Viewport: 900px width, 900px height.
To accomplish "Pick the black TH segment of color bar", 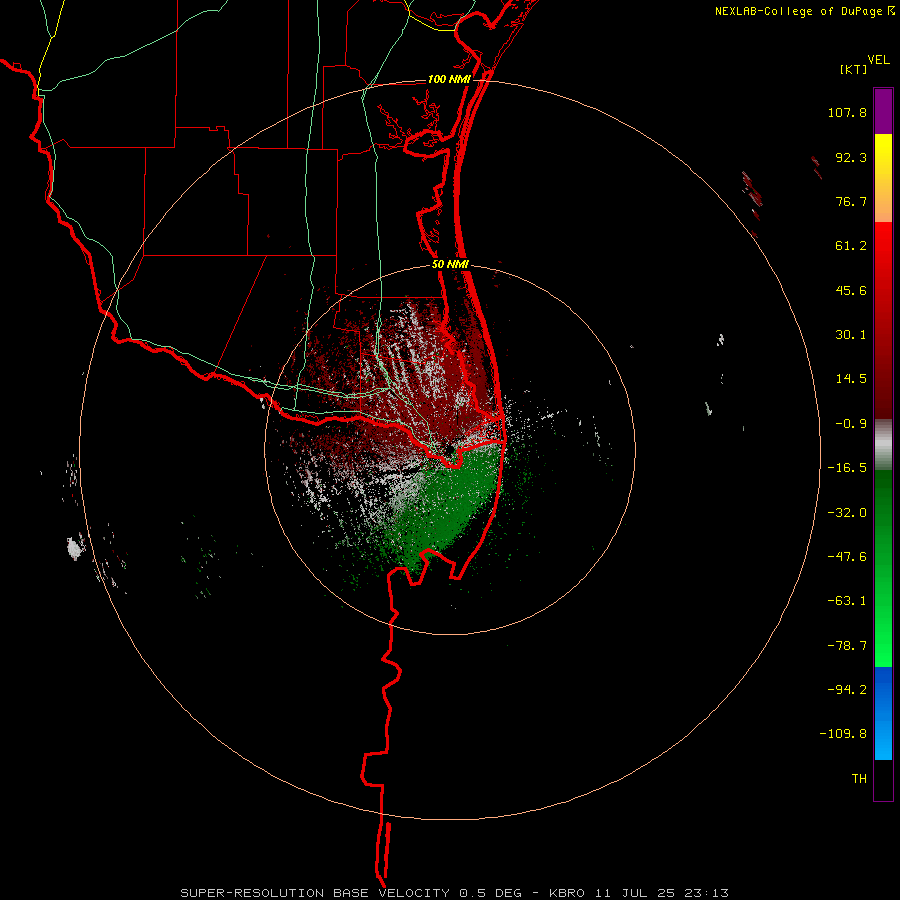I will pyautogui.click(x=883, y=780).
